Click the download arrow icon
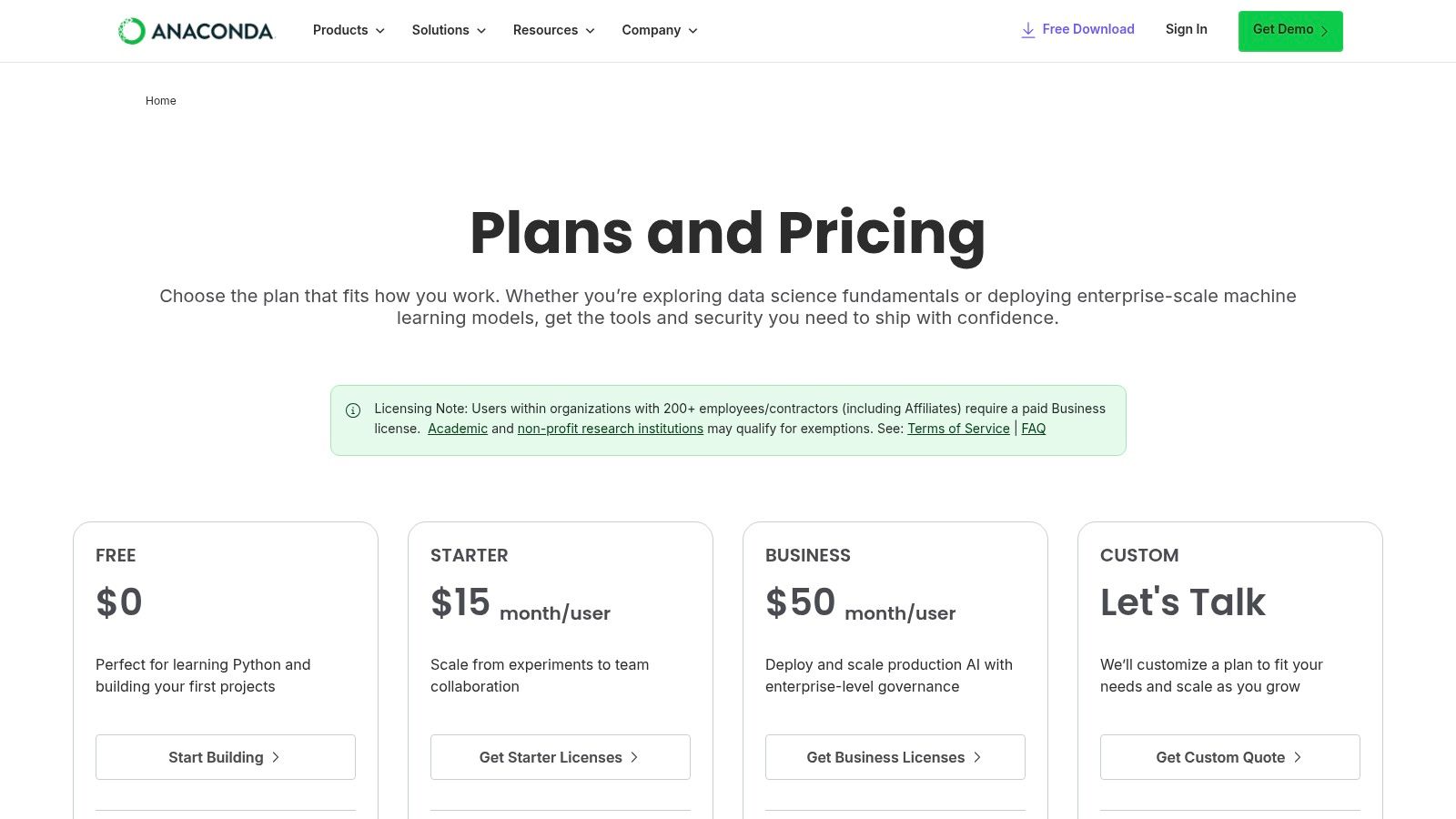1456x819 pixels. 1028,30
